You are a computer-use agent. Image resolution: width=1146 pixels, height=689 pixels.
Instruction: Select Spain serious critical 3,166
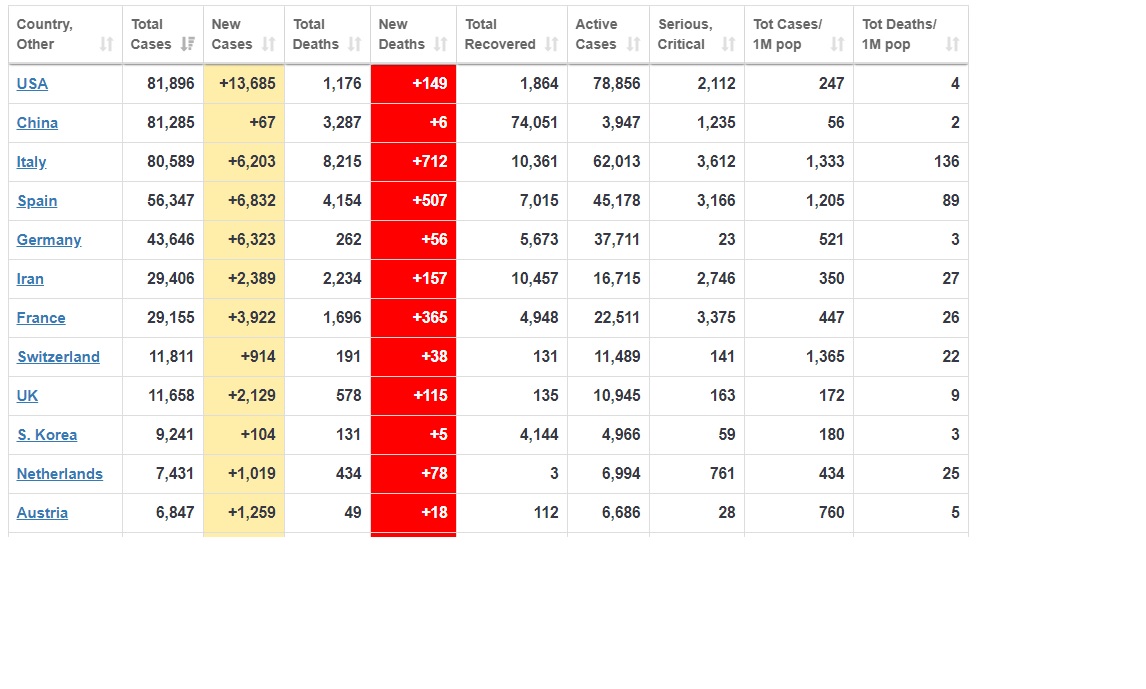coord(716,200)
